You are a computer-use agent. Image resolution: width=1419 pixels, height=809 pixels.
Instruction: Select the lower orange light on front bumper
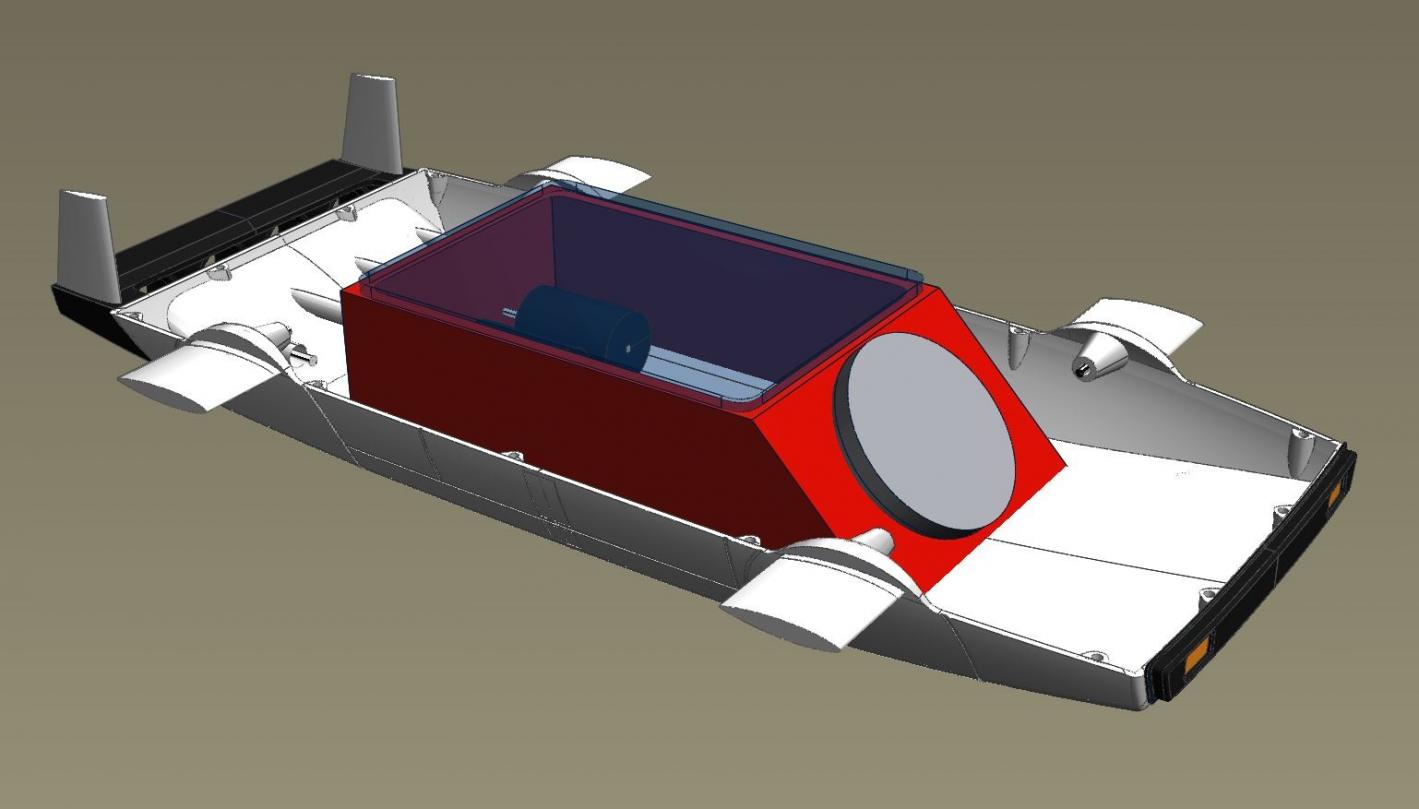tap(1194, 659)
